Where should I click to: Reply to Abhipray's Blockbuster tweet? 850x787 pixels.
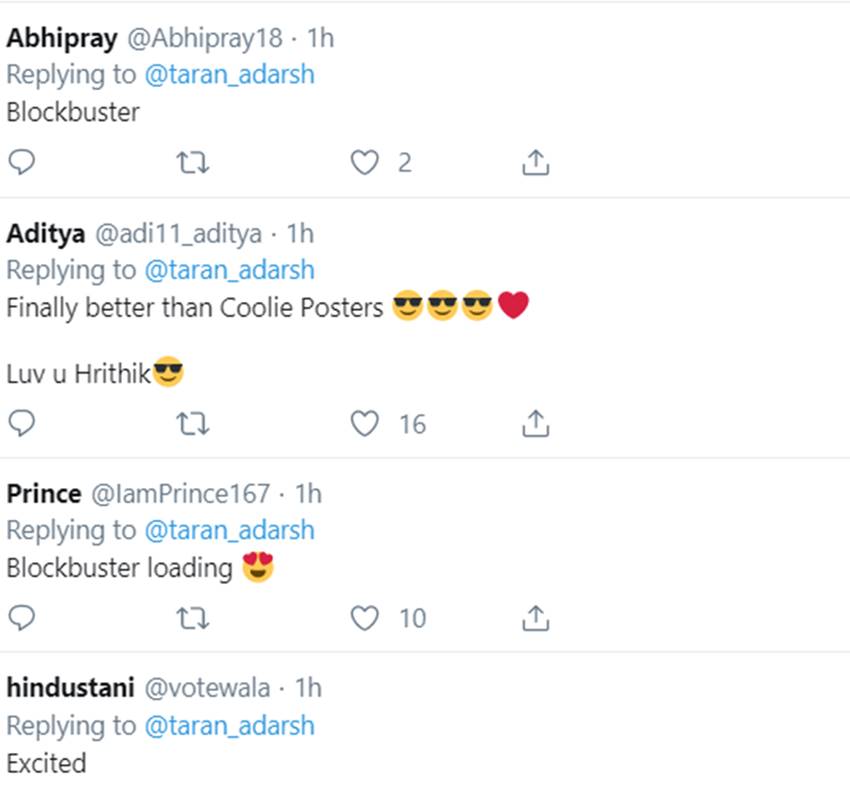(x=21, y=162)
